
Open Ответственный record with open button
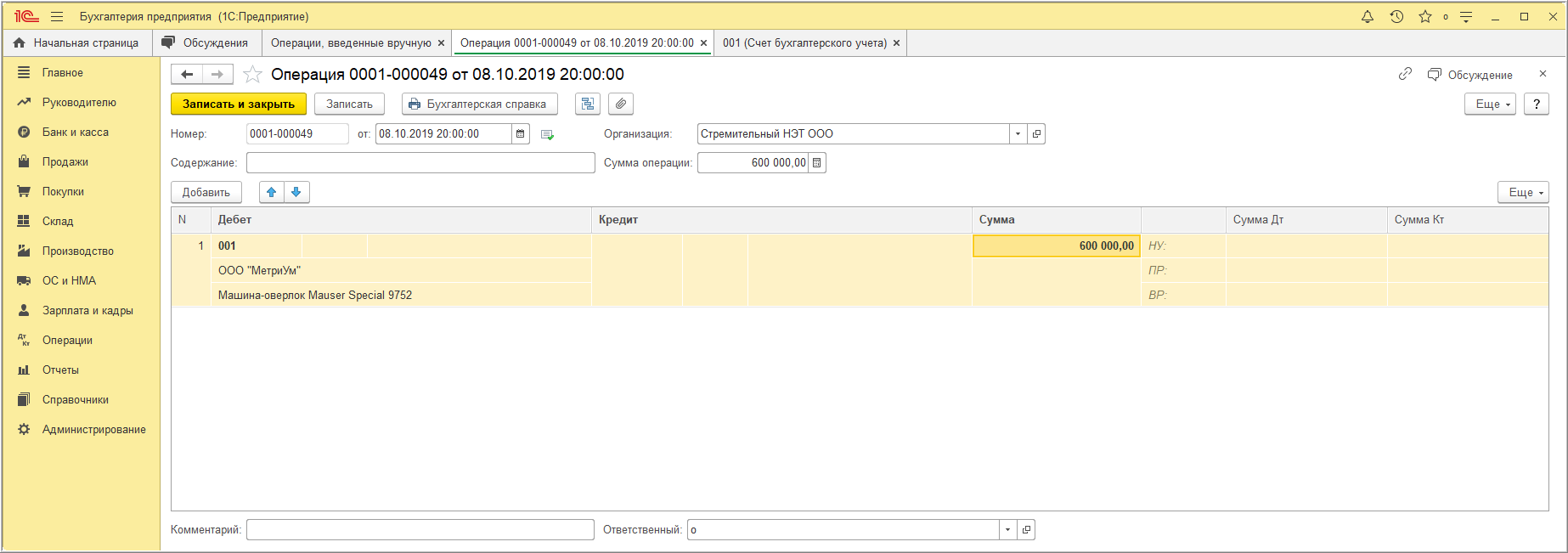[1026, 529]
